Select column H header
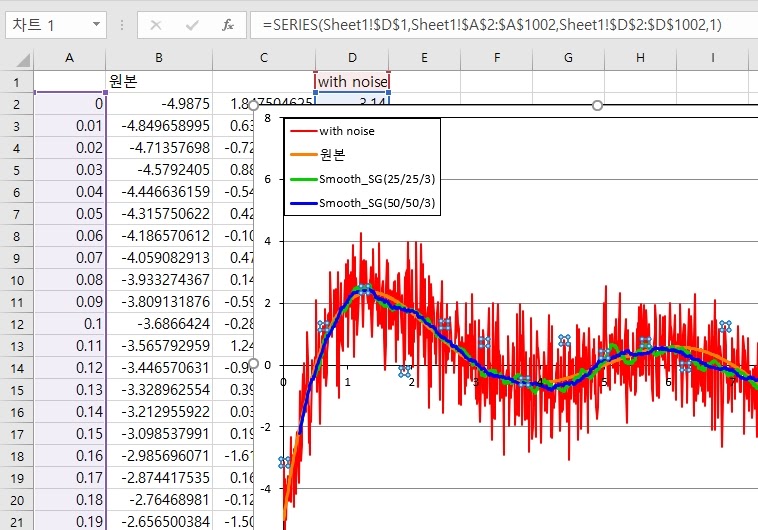This screenshot has width=758, height=530. point(641,59)
